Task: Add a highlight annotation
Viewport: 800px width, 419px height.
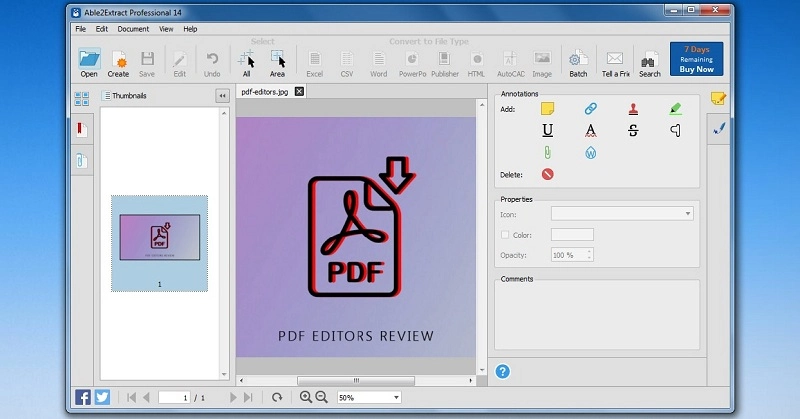Action: point(675,108)
